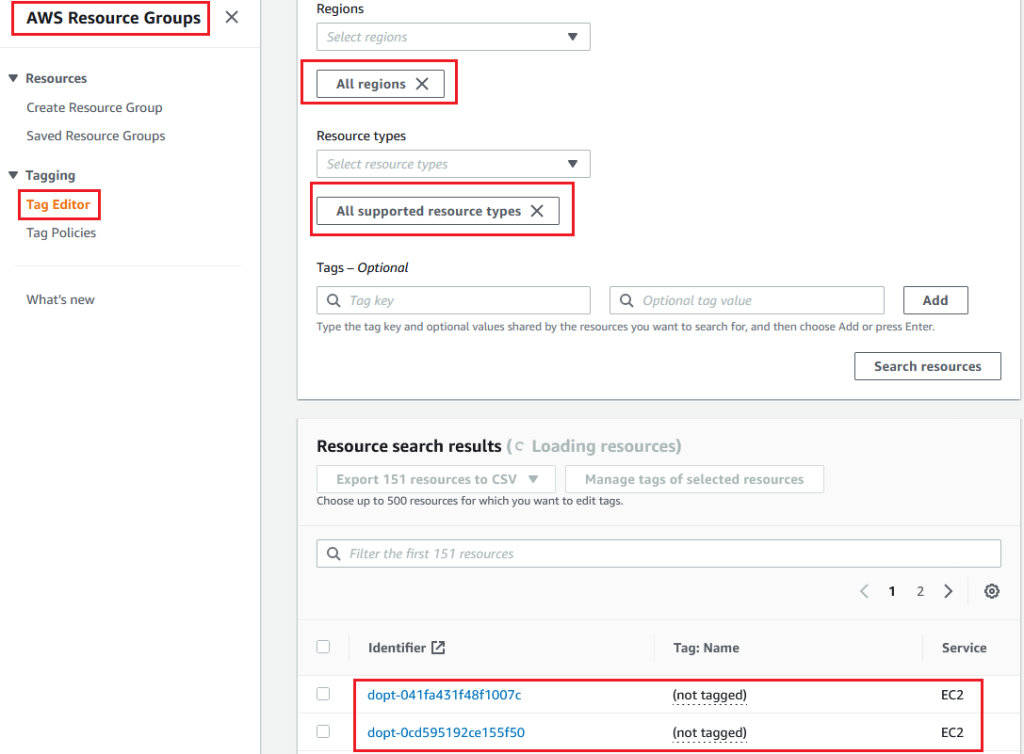Screen dimensions: 1024x754
Task: Check the box for dopt-041fa431f48f1007c
Action: (x=323, y=694)
